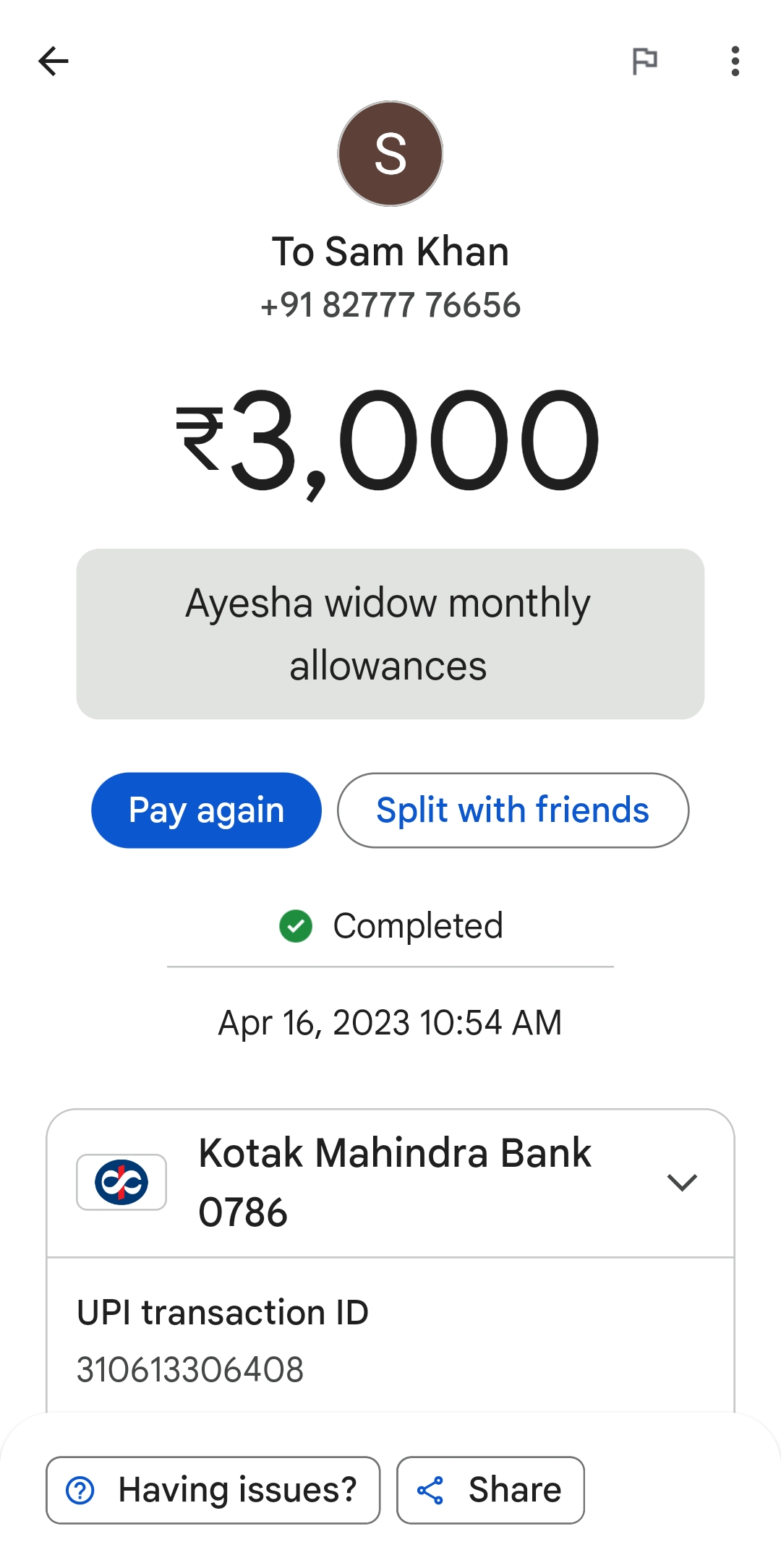Tap the UPI transaction ID number
The height and width of the screenshot is (1568, 781).
point(190,1370)
